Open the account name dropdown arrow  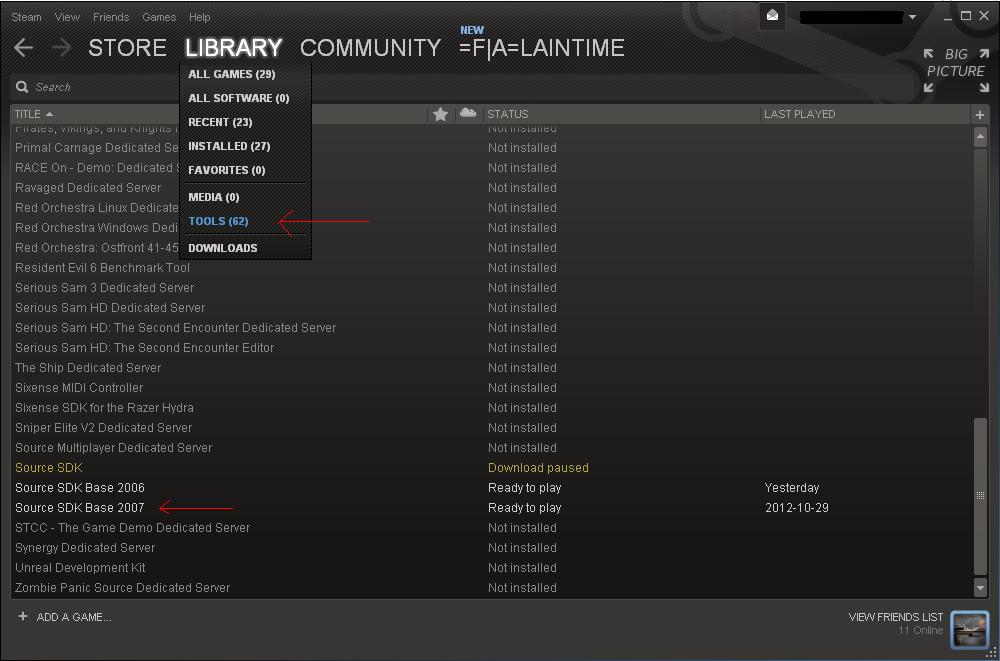pos(913,17)
